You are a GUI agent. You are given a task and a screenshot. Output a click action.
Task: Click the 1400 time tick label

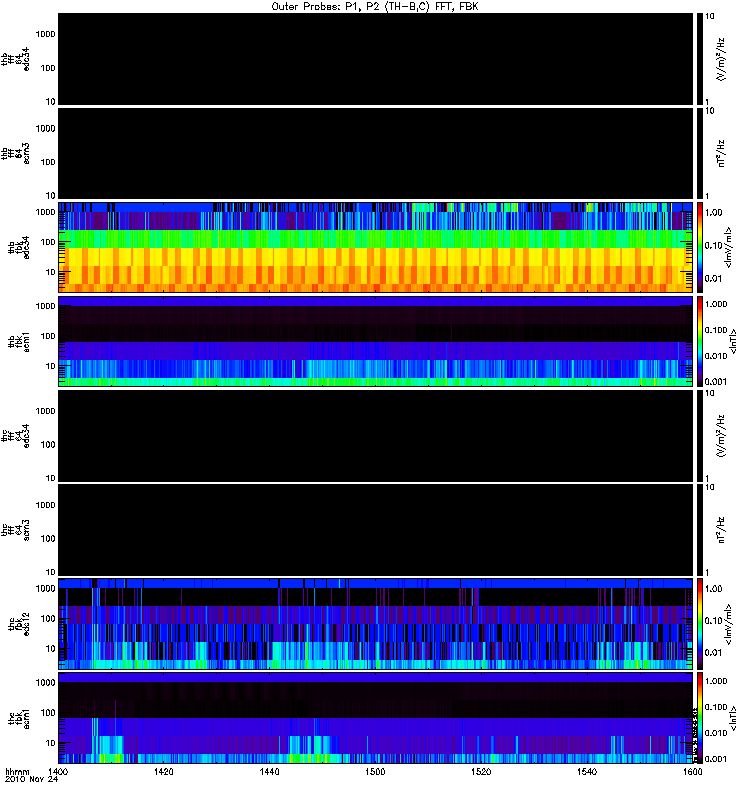click(57, 771)
